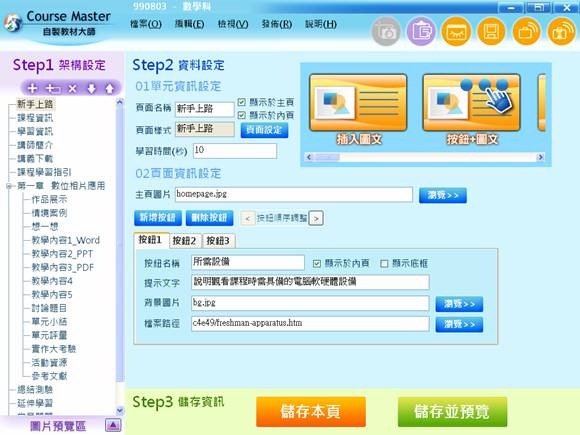Enable the 顯示底框 checkbox
Viewport: 580px width, 435px height.
[384, 263]
